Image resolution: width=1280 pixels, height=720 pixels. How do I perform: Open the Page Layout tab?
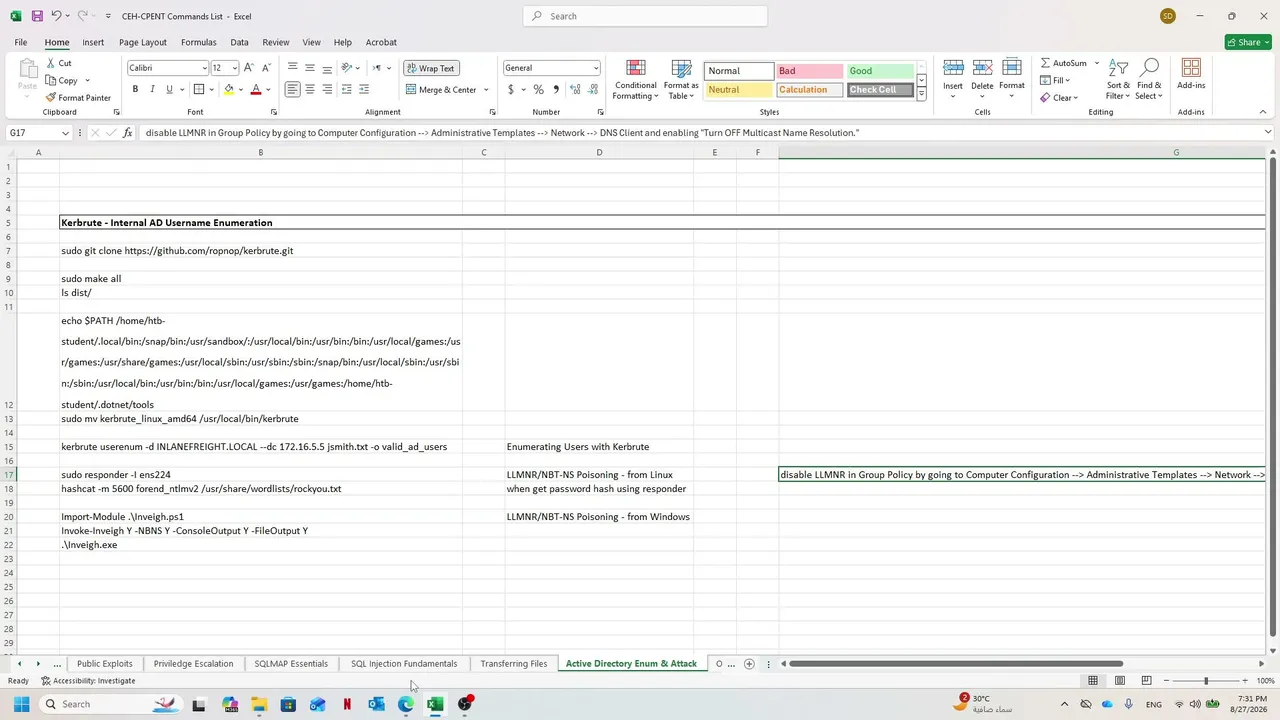pyautogui.click(x=143, y=42)
